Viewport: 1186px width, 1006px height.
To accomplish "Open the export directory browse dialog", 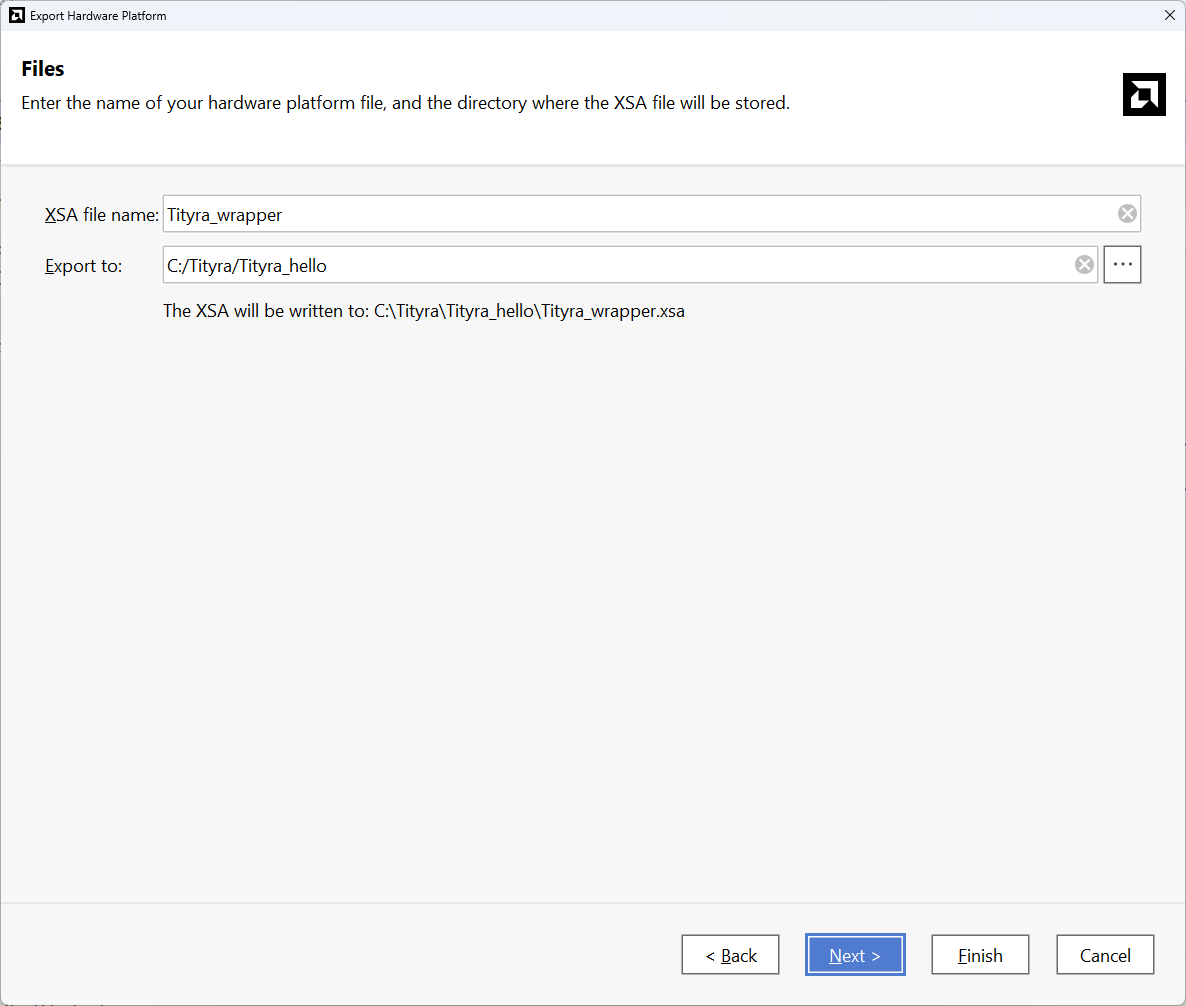I will [1122, 265].
